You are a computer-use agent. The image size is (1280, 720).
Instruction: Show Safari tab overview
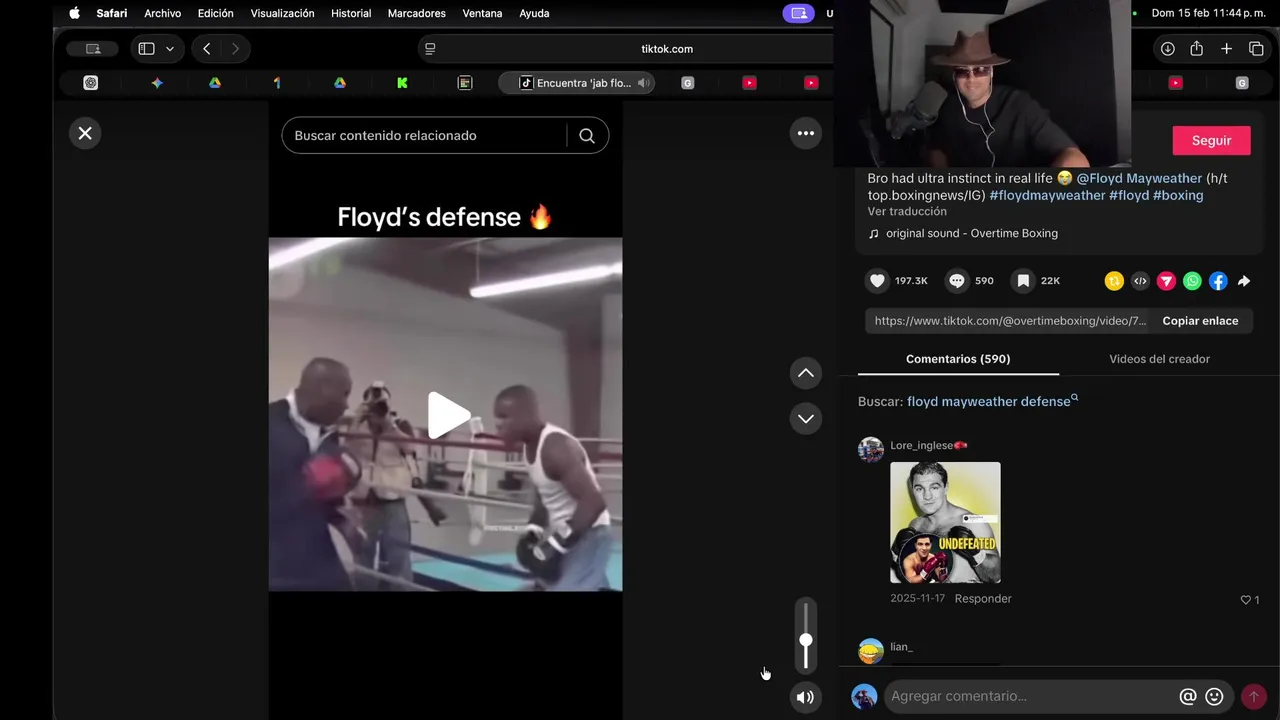point(1256,49)
